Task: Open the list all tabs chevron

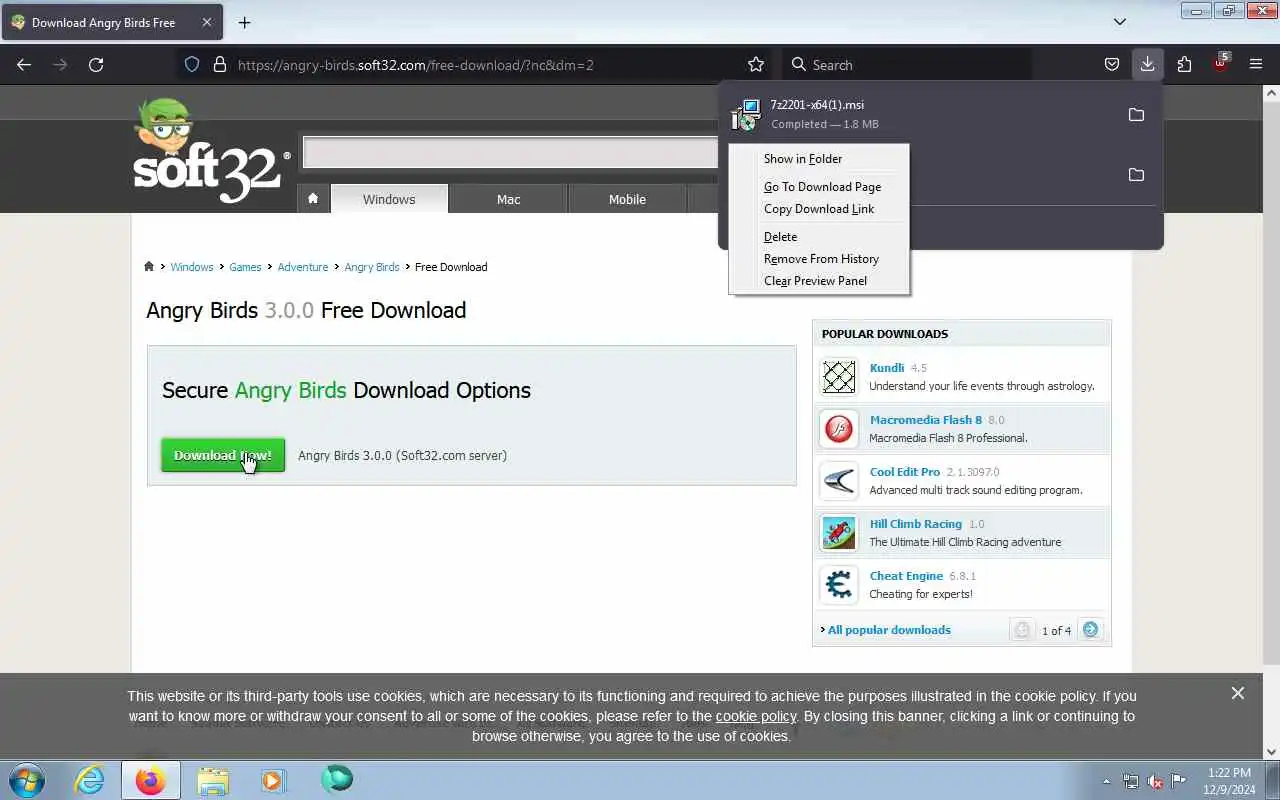Action: [1120, 22]
